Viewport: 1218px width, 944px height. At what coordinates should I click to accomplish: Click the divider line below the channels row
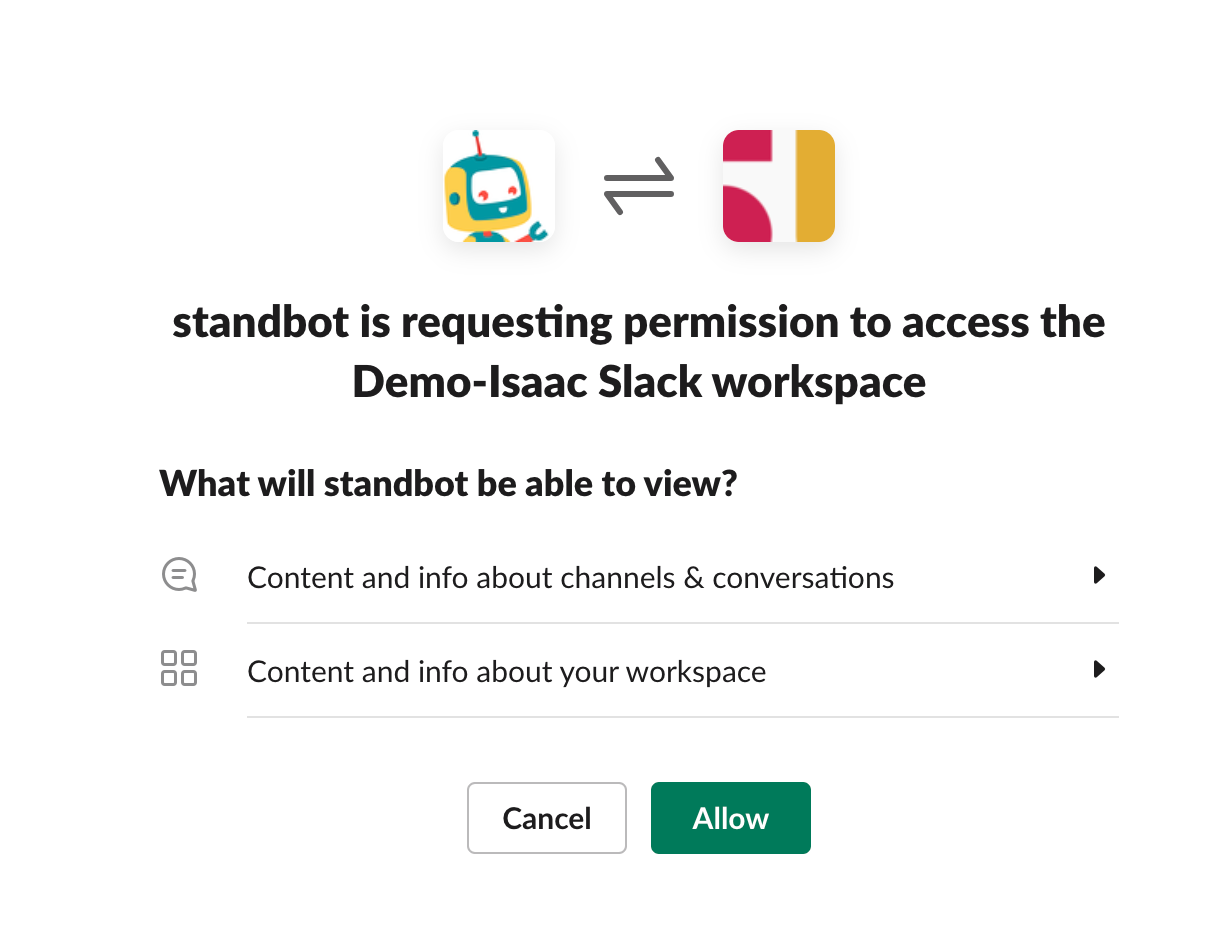tap(682, 623)
